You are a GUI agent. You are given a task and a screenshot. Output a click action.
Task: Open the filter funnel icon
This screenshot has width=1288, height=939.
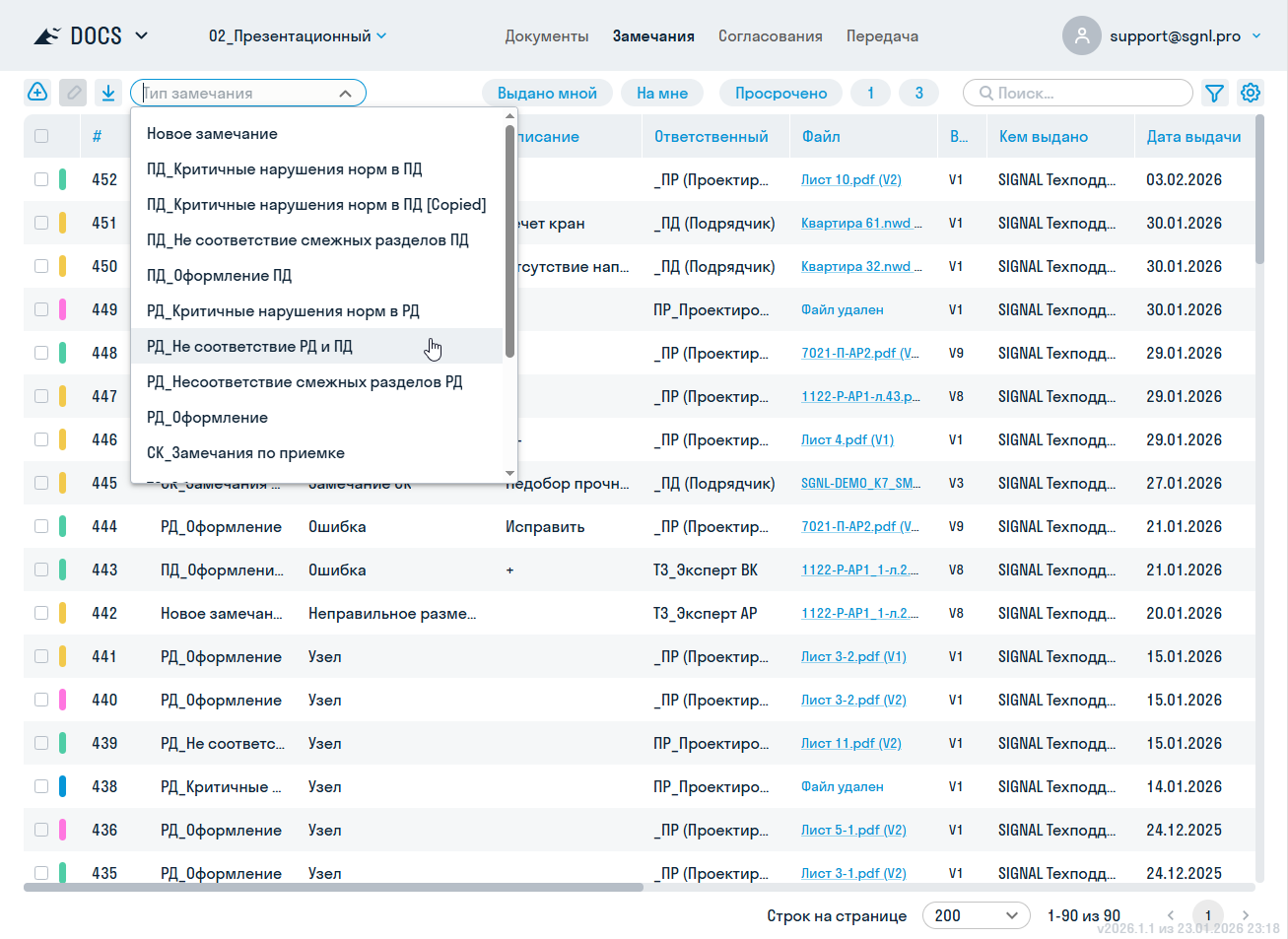click(1215, 93)
